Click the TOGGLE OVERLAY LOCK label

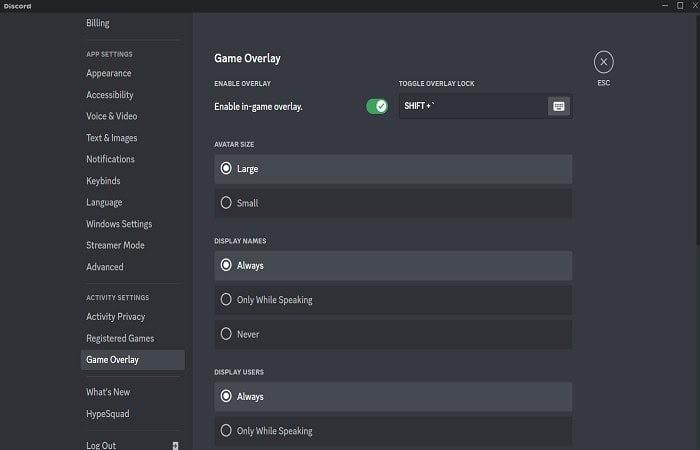pyautogui.click(x=436, y=83)
